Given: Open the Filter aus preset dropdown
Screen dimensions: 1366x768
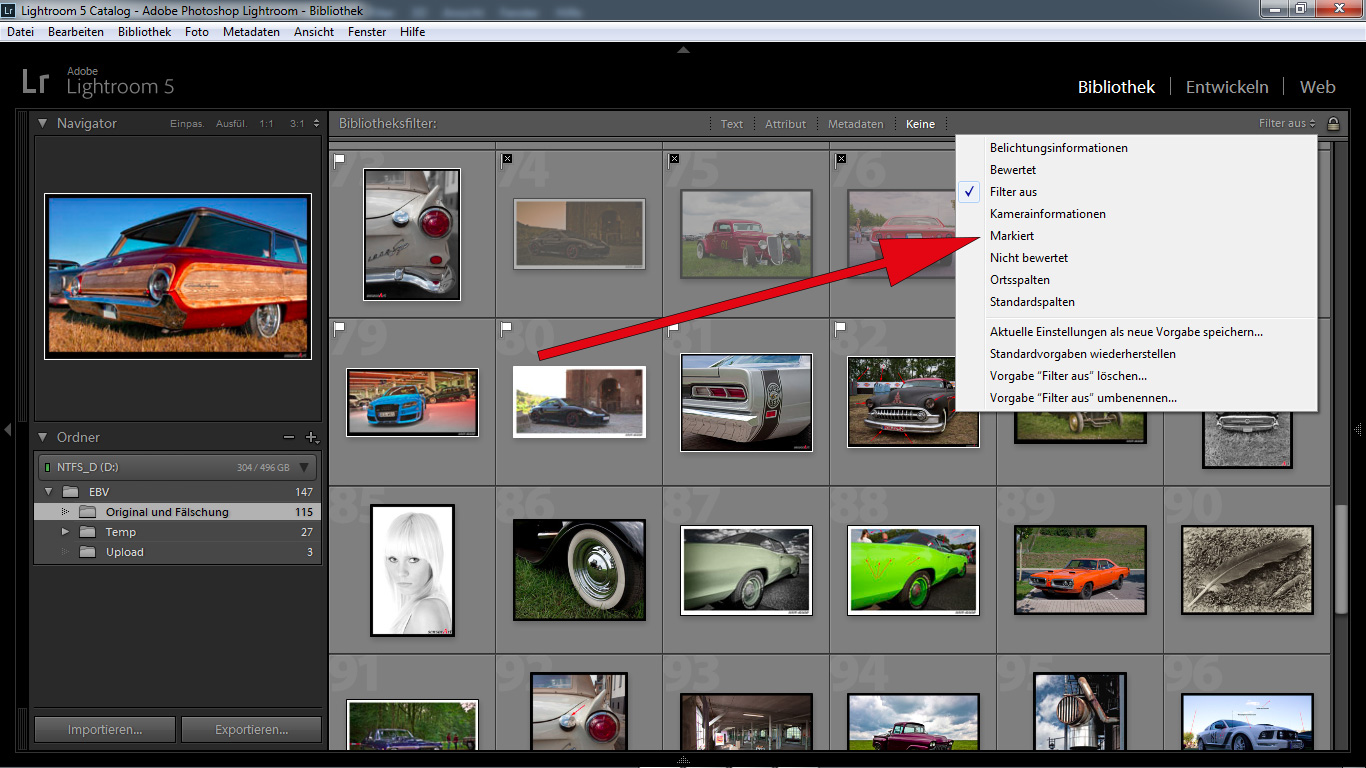Looking at the screenshot, I should 1288,124.
